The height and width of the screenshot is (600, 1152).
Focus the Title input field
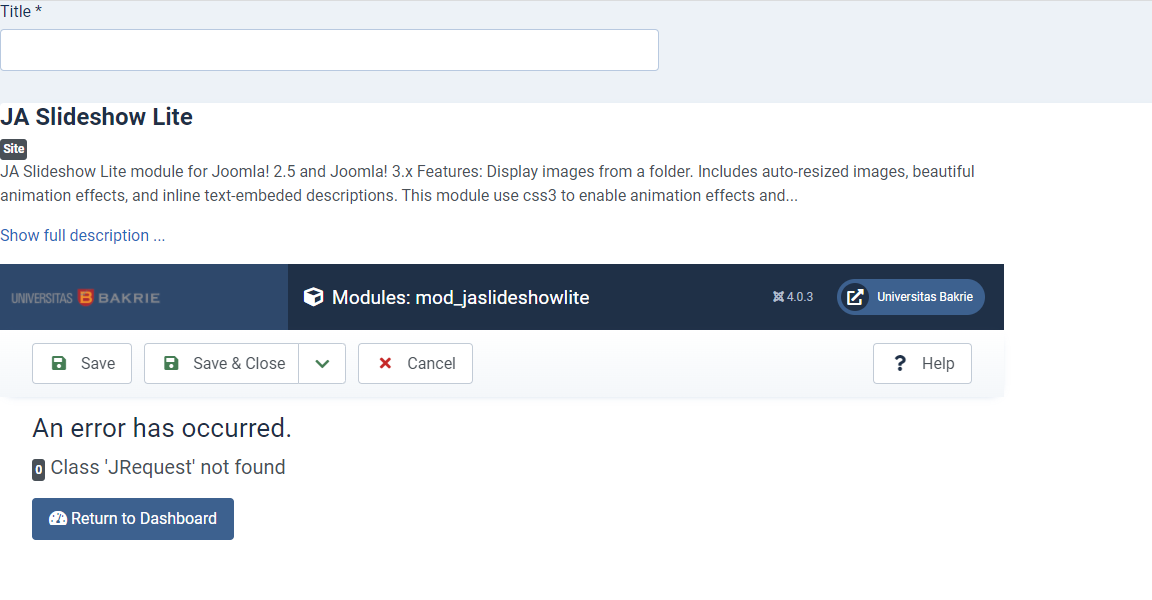329,50
